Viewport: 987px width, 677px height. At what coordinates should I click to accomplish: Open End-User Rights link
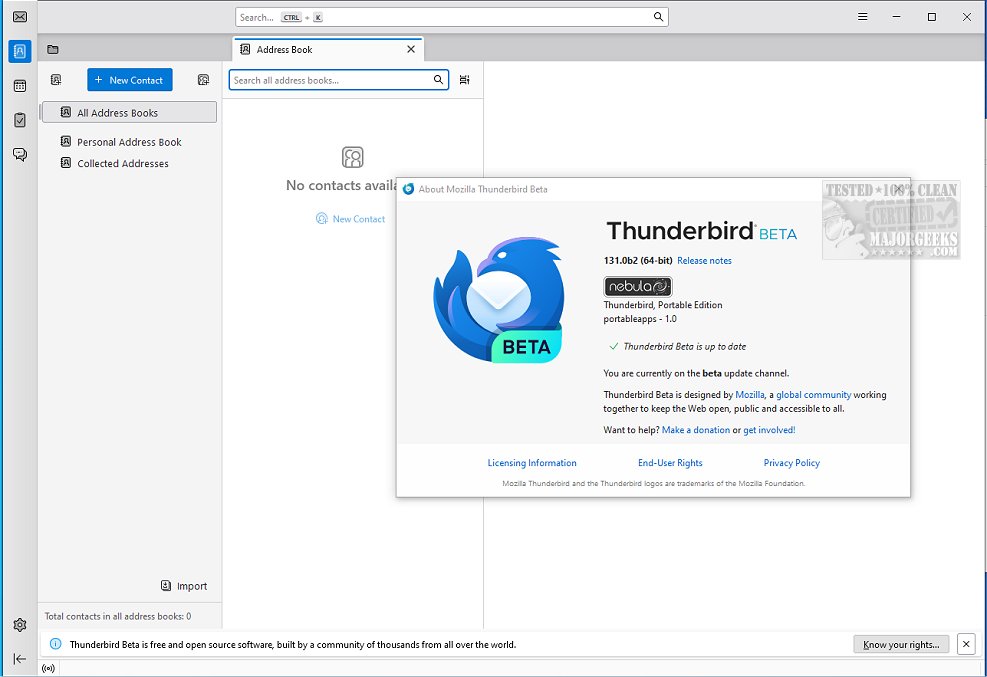670,463
